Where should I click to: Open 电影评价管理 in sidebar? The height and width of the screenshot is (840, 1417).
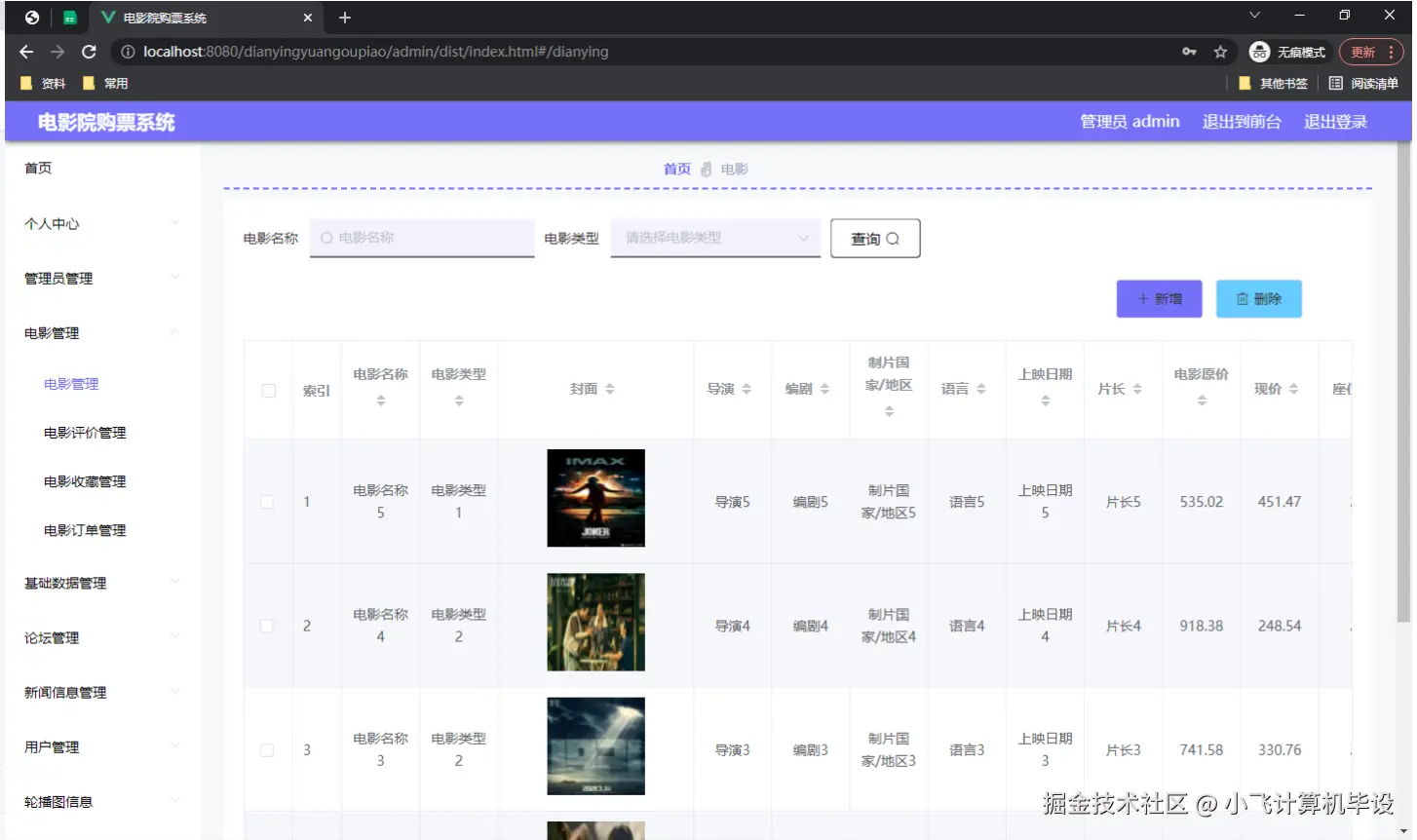85,433
